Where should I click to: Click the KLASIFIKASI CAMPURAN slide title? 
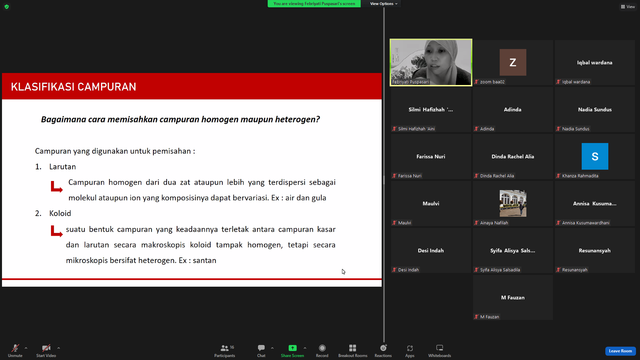pos(73,87)
